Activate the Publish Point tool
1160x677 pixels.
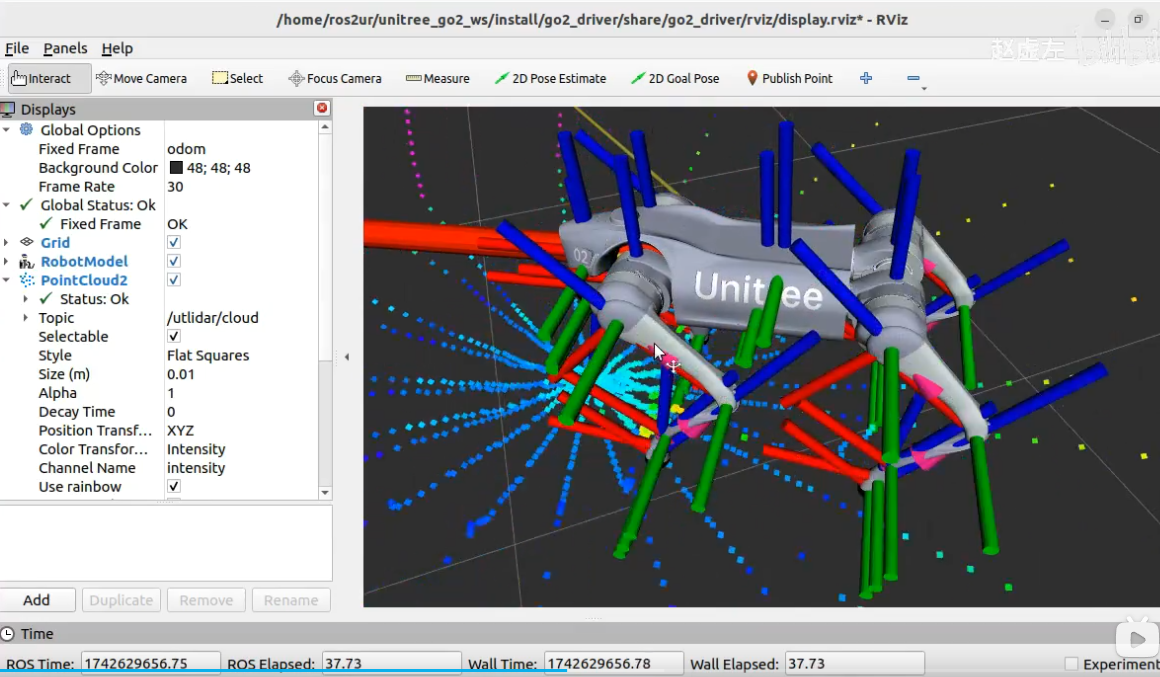[x=789, y=78]
